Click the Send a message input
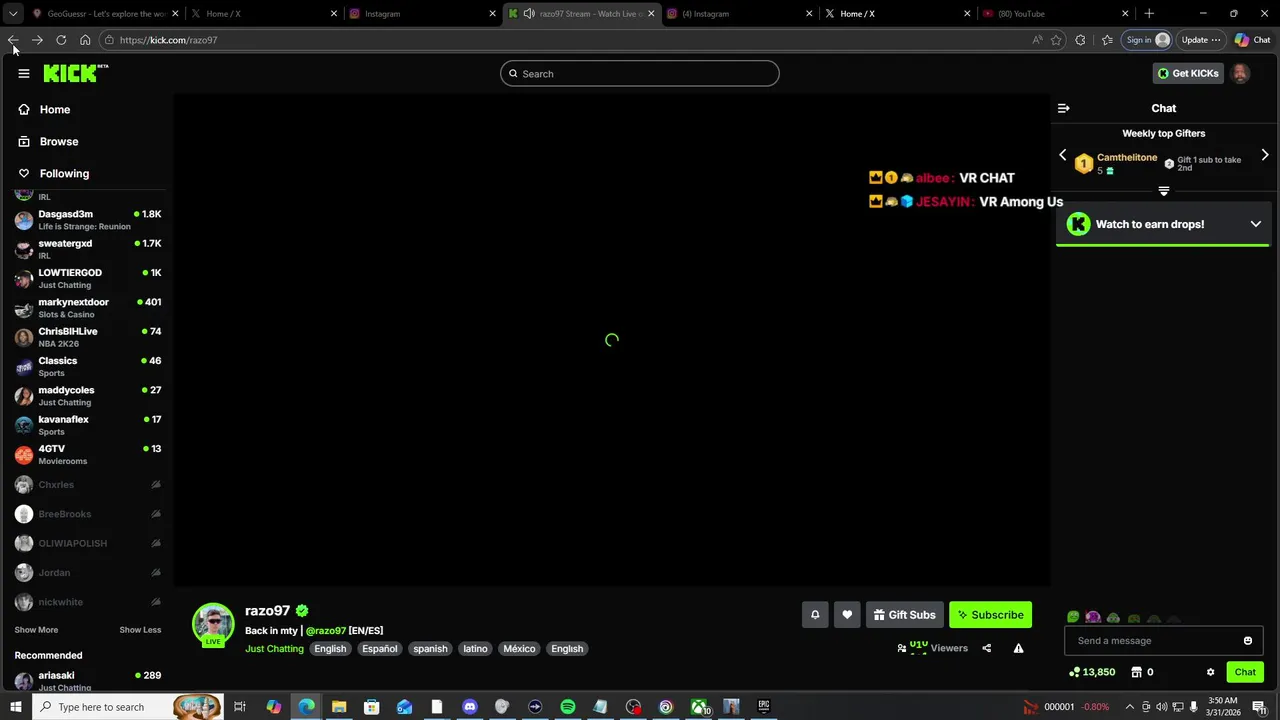This screenshot has width=1280, height=720. [1155, 641]
